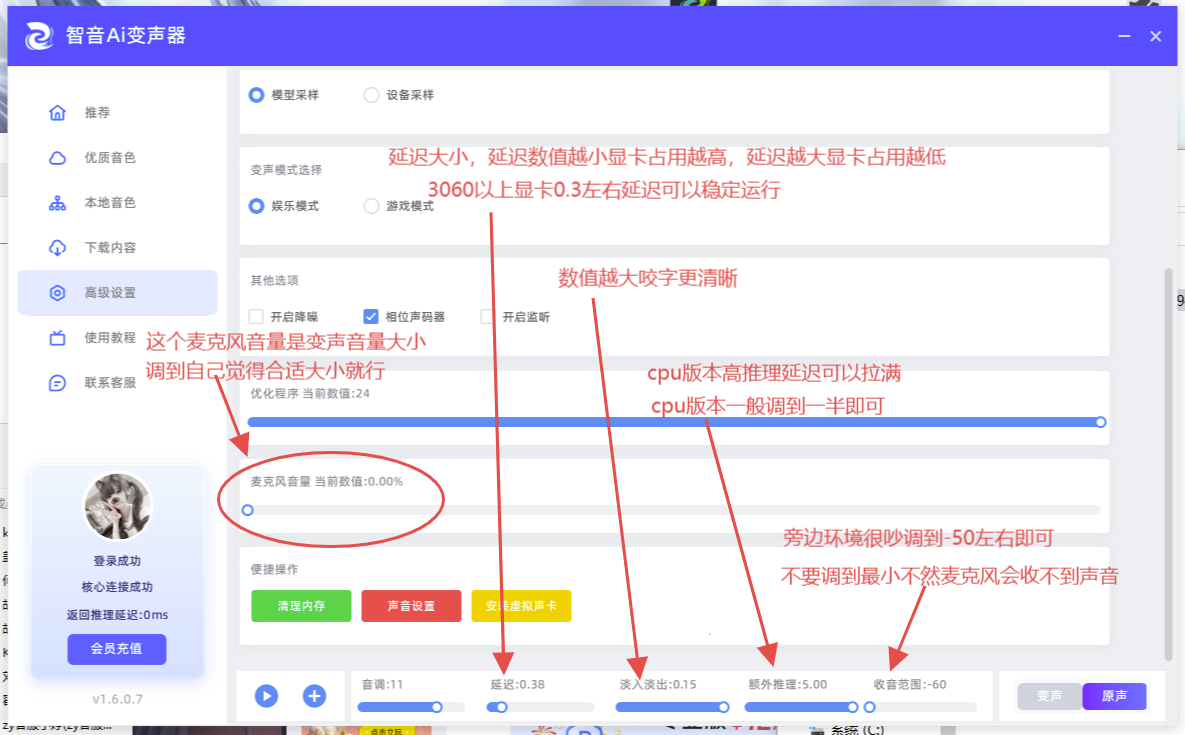
Task: Choose 娱乐模式 voice mode
Action: (x=256, y=206)
